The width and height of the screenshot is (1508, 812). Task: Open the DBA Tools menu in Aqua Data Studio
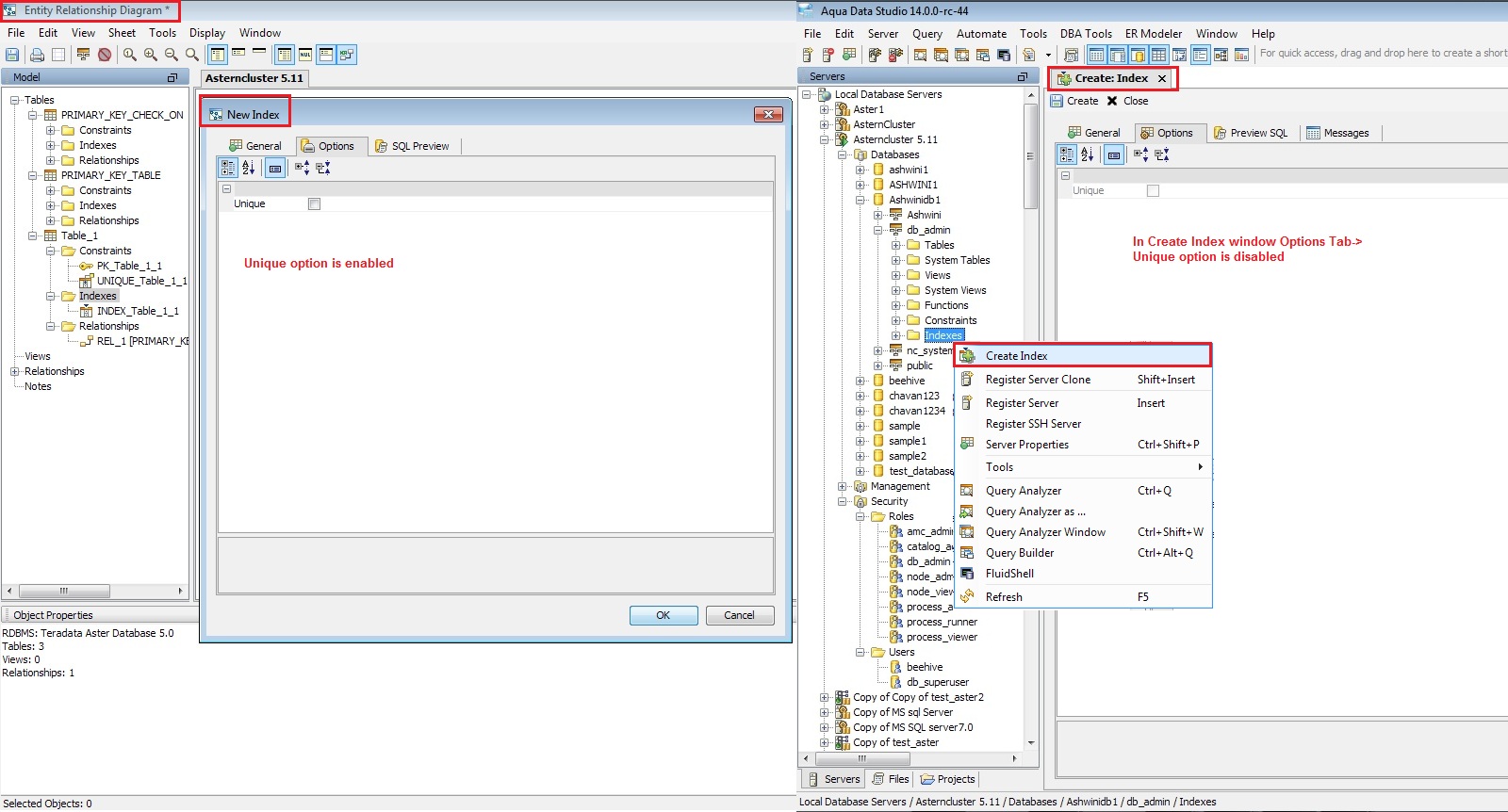[1086, 34]
